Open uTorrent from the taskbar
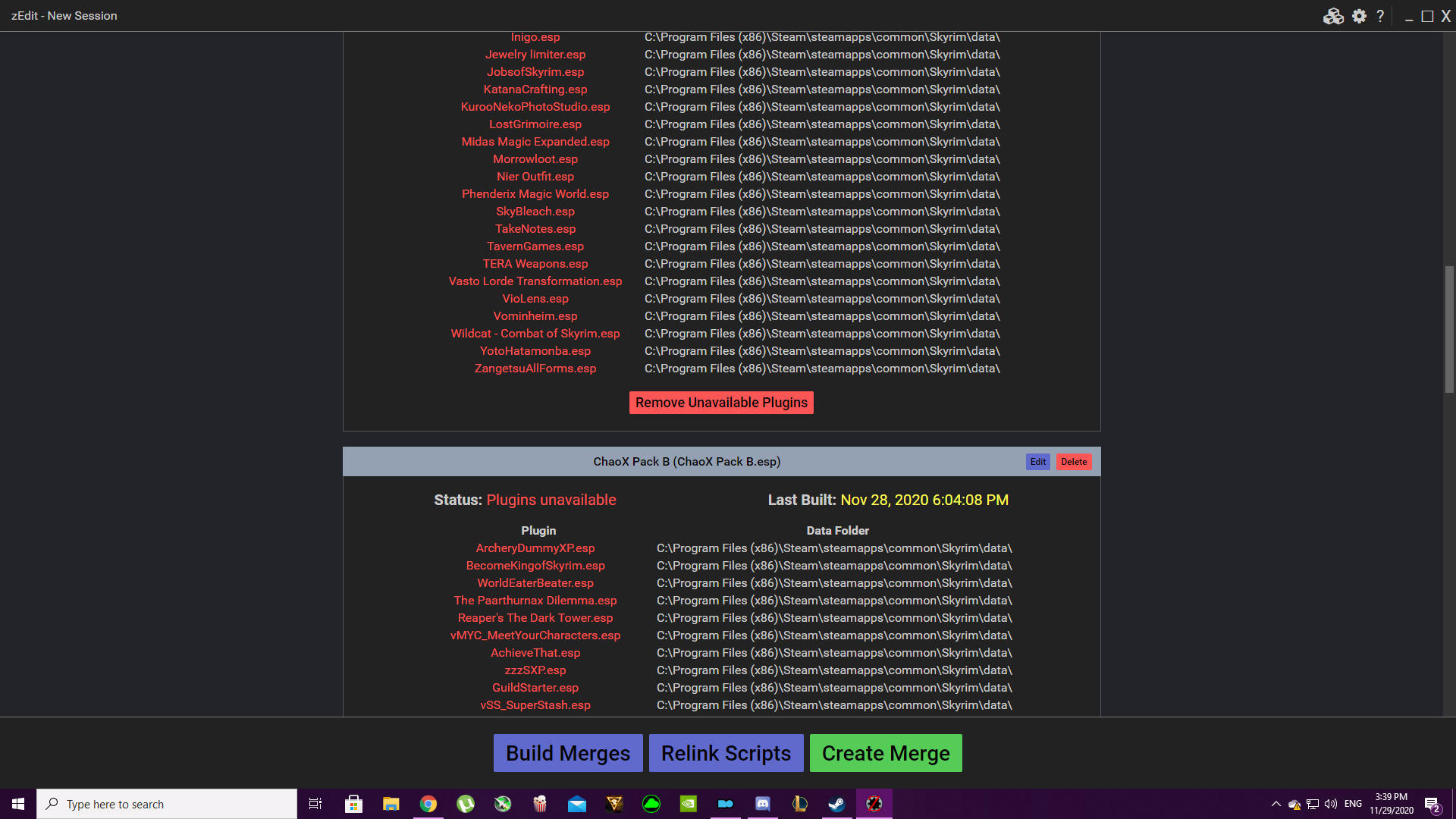 (x=466, y=804)
